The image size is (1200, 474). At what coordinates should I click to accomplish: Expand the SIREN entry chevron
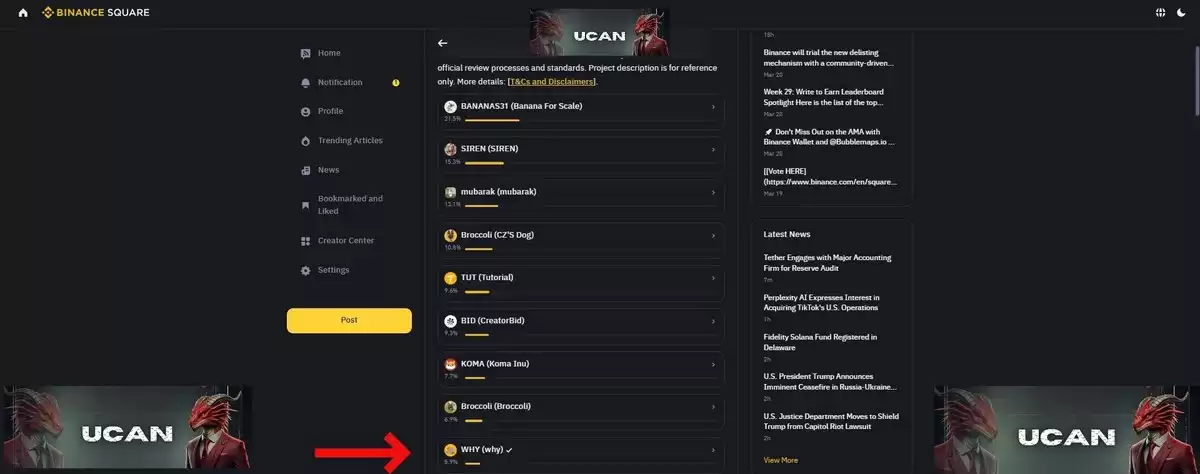(713, 150)
